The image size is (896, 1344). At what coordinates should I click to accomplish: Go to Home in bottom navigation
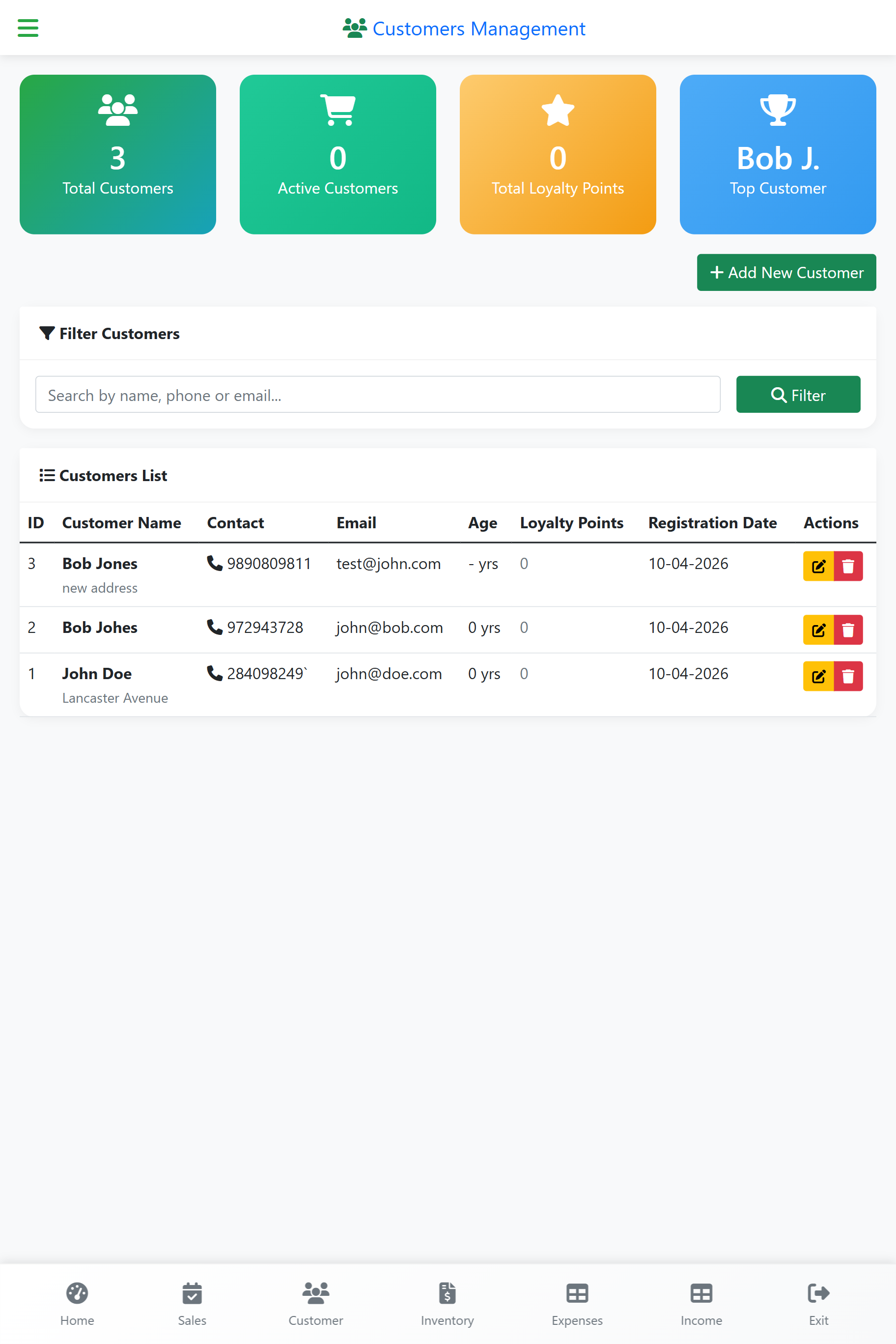point(77,1304)
